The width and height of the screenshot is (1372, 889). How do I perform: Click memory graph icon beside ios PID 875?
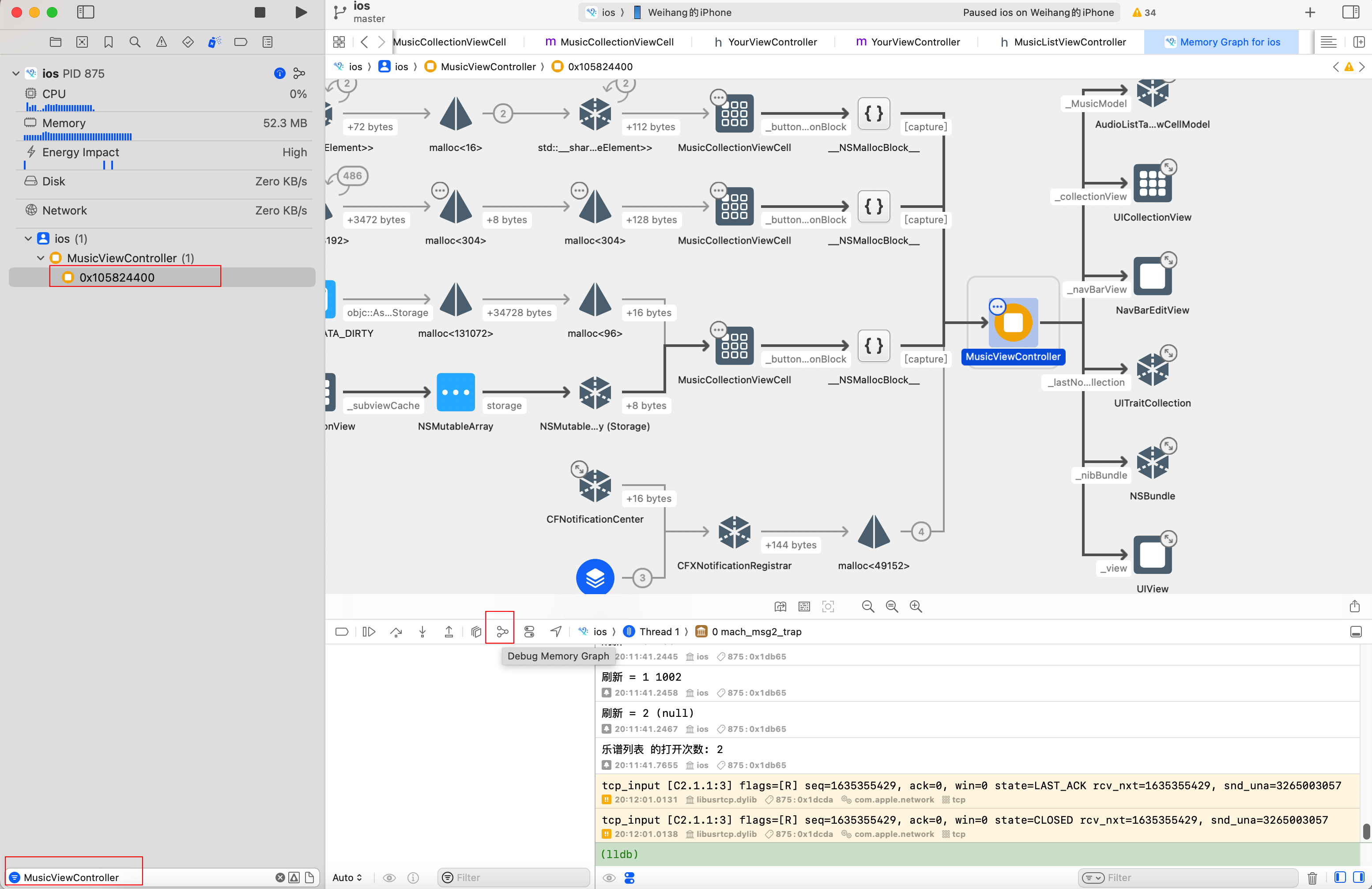(x=299, y=73)
